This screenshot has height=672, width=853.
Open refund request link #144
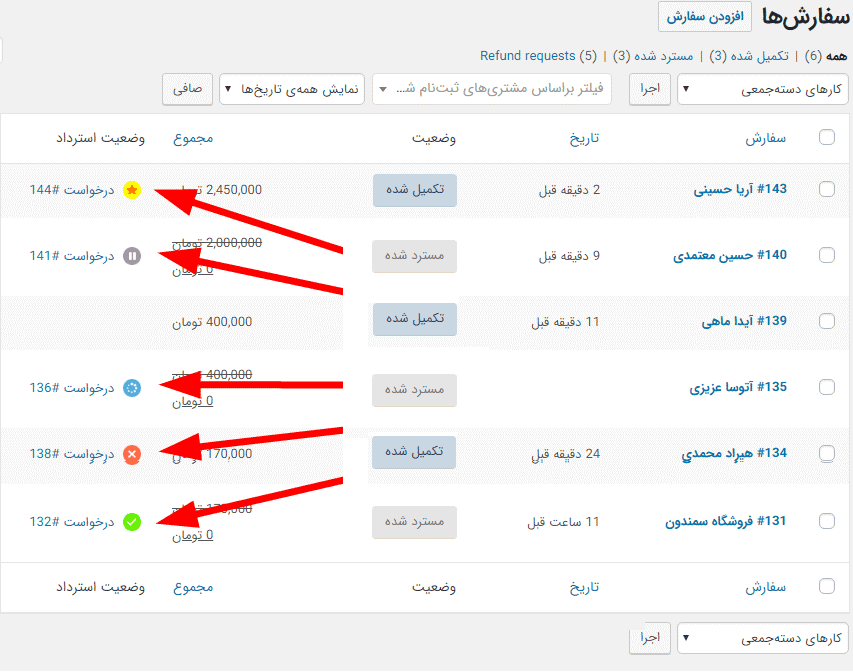[72, 190]
